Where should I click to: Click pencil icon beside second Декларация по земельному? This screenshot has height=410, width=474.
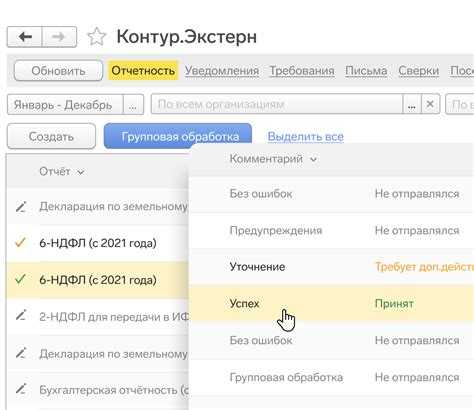[x=21, y=352]
